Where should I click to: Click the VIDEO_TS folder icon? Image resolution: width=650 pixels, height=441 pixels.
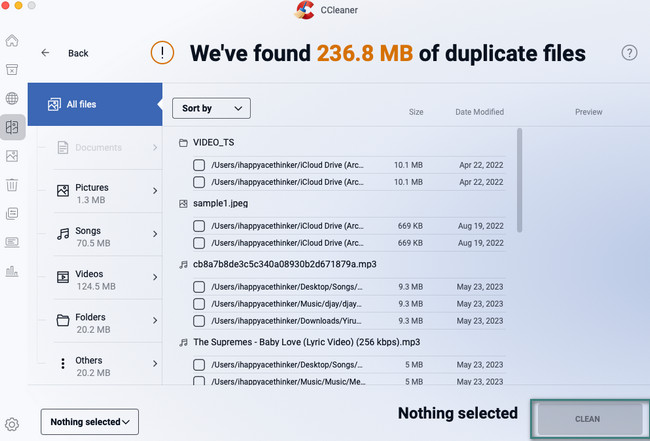click(183, 143)
